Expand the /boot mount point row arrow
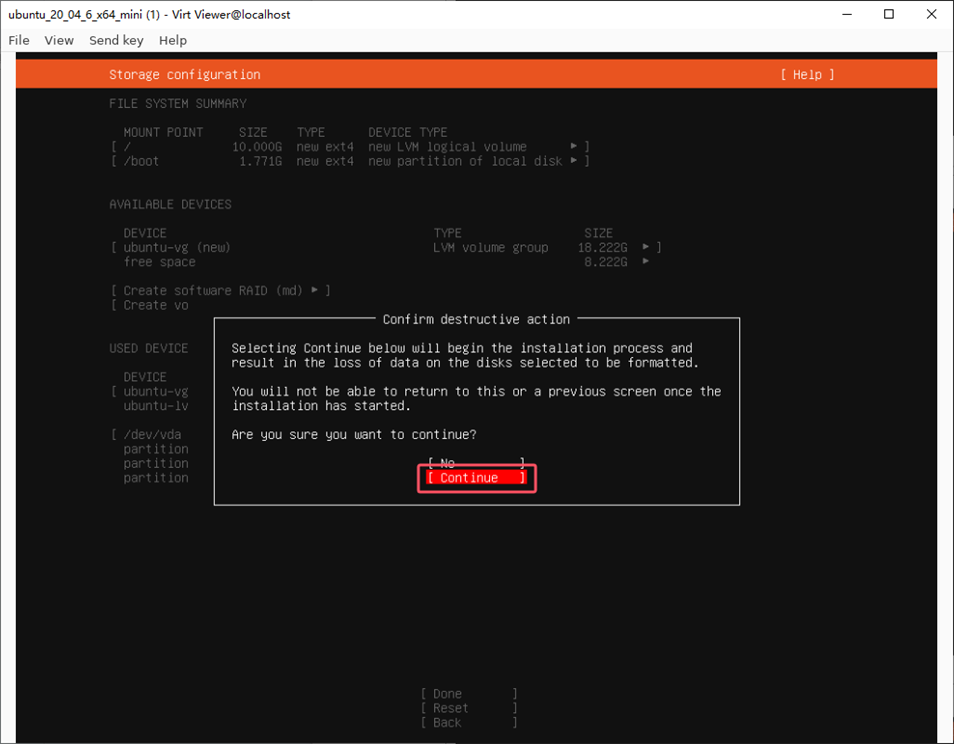The height and width of the screenshot is (744, 954). coord(574,161)
